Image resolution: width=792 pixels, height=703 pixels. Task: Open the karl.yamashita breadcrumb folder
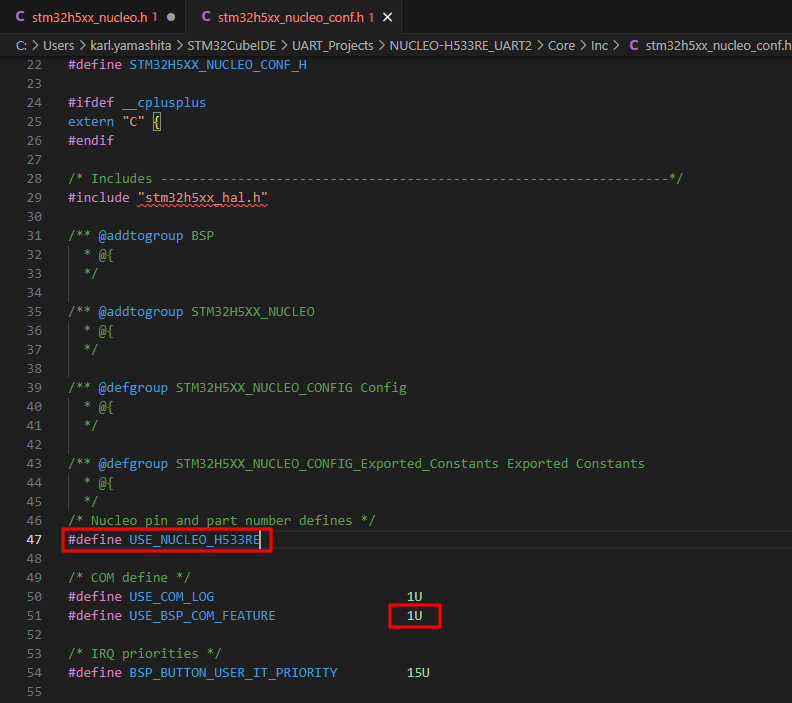pyautogui.click(x=131, y=45)
